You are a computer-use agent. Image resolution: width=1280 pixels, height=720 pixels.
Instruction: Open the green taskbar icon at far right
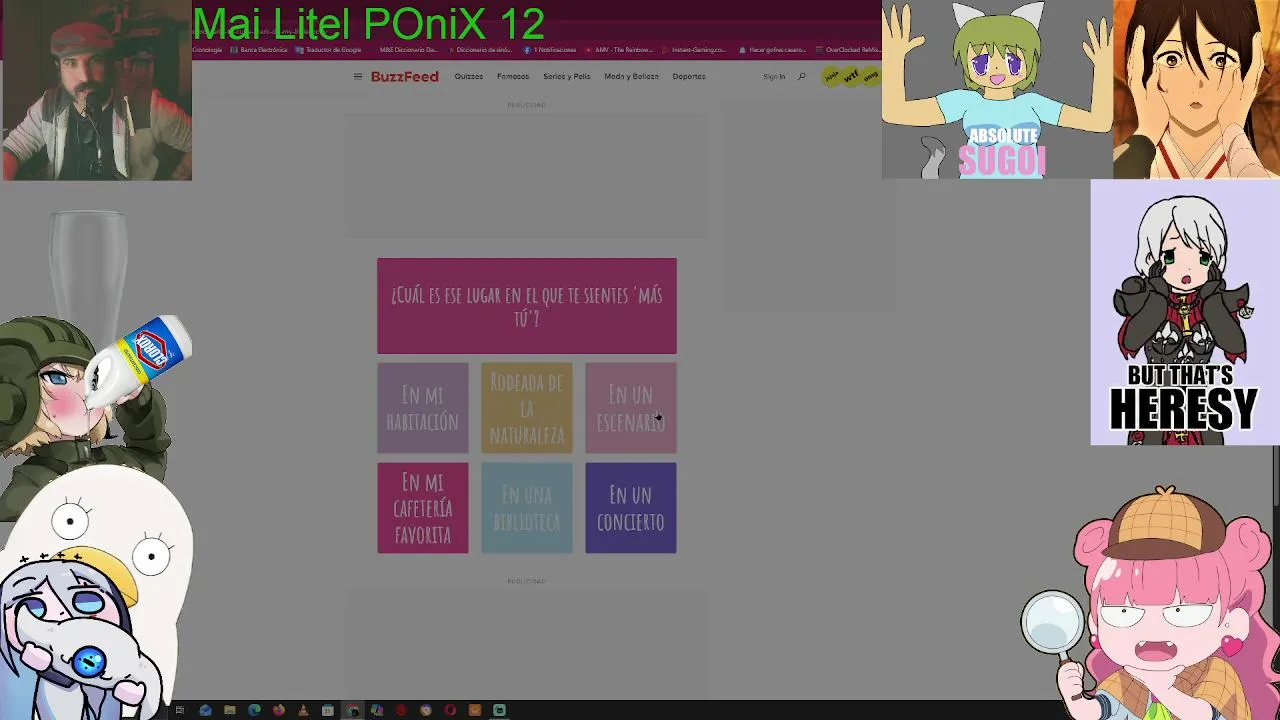(x=499, y=710)
